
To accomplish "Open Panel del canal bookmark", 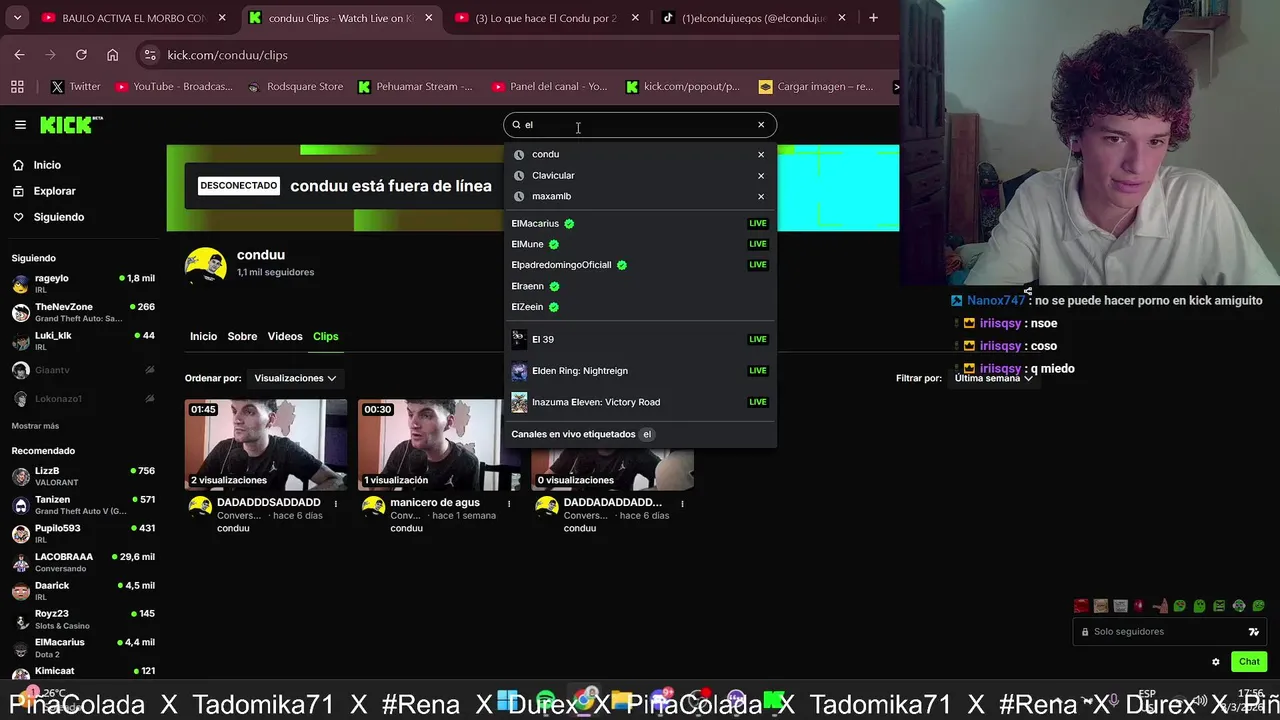I will pos(550,87).
